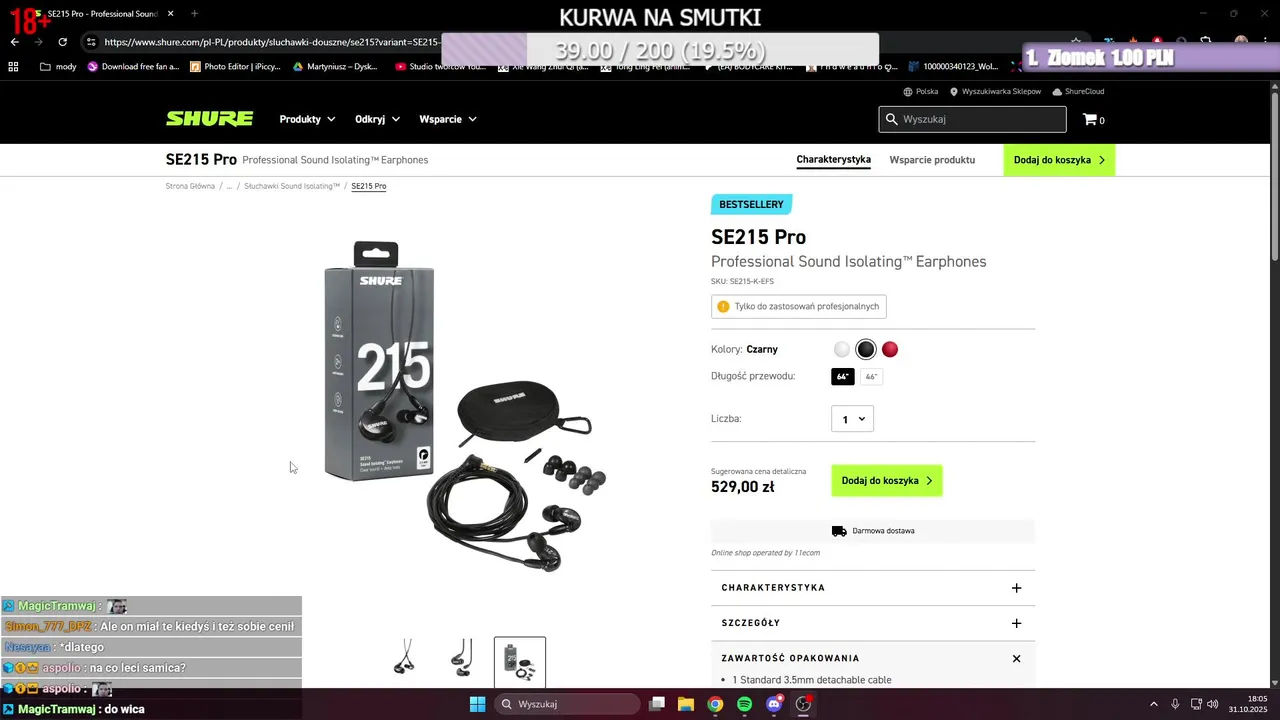Reload the page with browser refresh icon
1280x720 pixels.
[63, 42]
